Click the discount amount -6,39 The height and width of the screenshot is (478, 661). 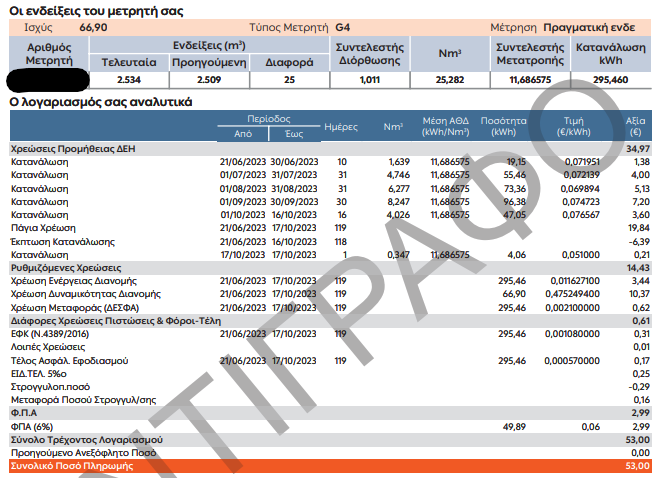[x=640, y=242]
